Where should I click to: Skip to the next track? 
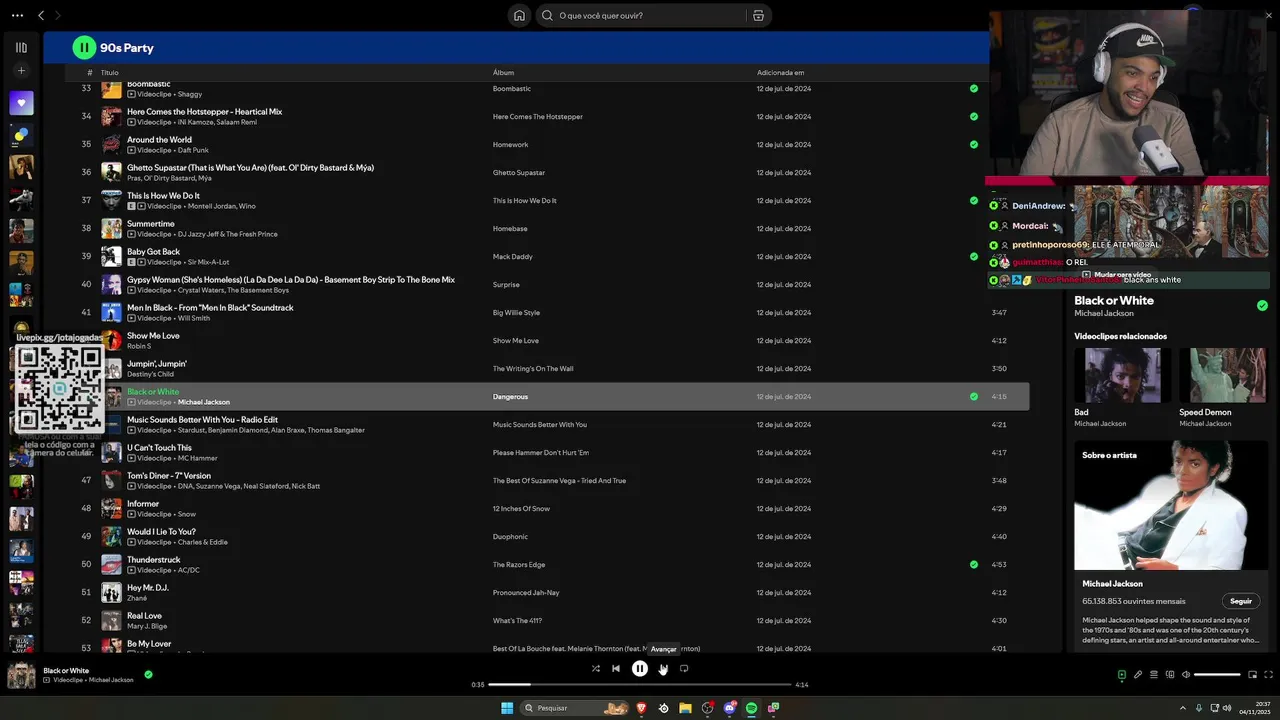(663, 668)
